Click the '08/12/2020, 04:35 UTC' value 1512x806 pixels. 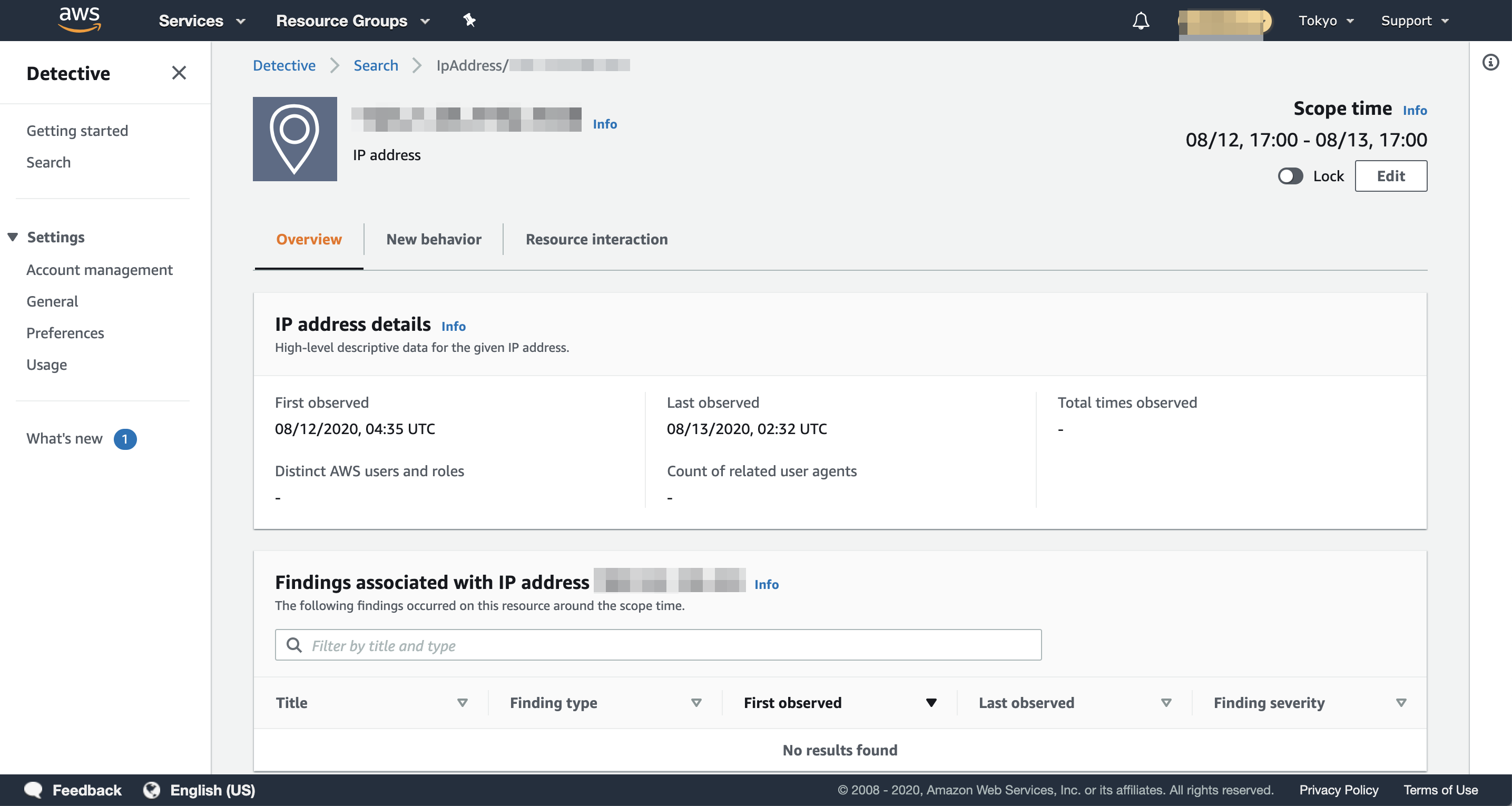(x=355, y=428)
